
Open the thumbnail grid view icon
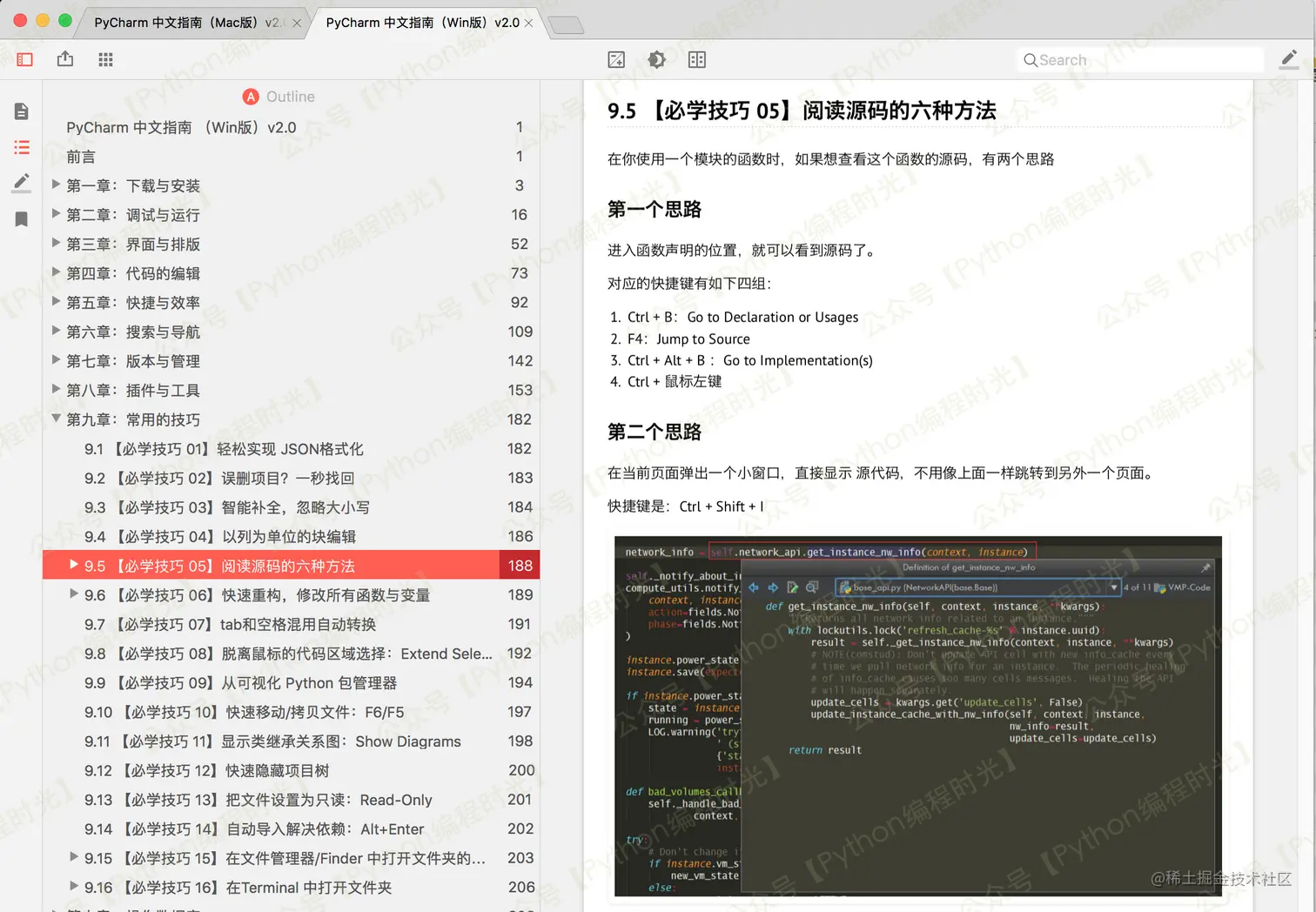pos(105,59)
